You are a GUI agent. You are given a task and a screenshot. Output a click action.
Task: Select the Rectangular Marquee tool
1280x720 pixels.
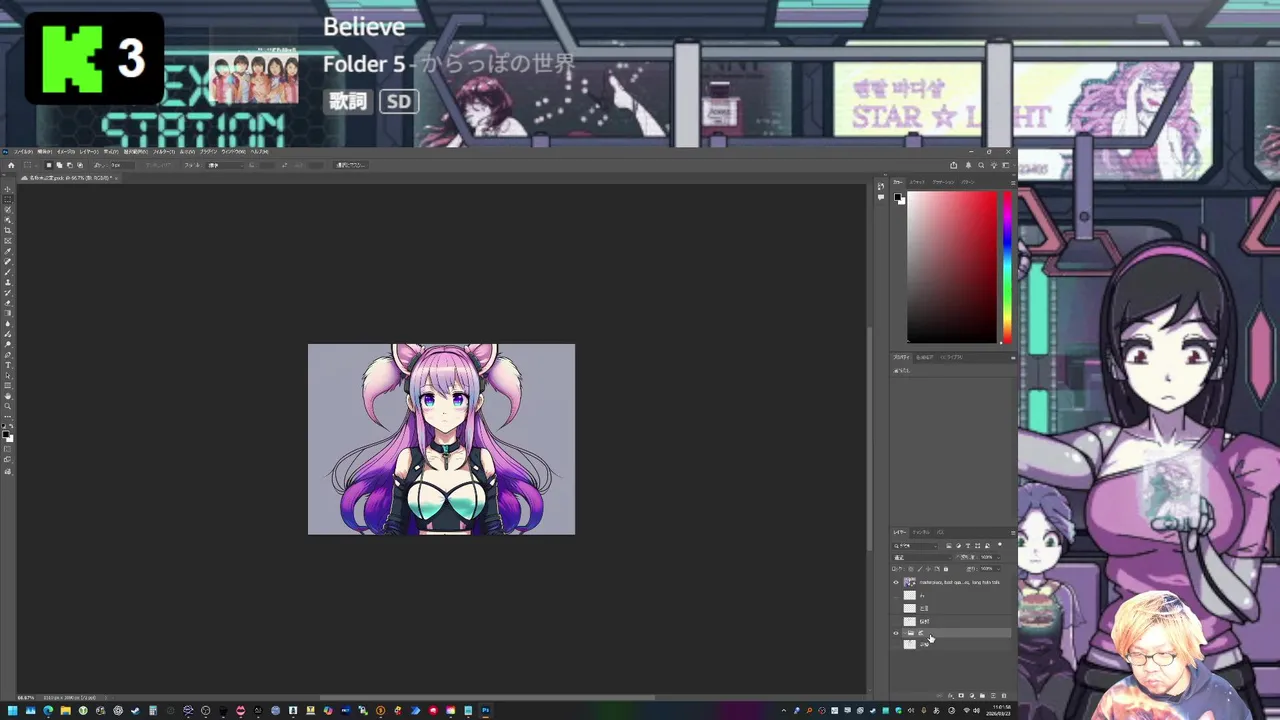click(8, 199)
